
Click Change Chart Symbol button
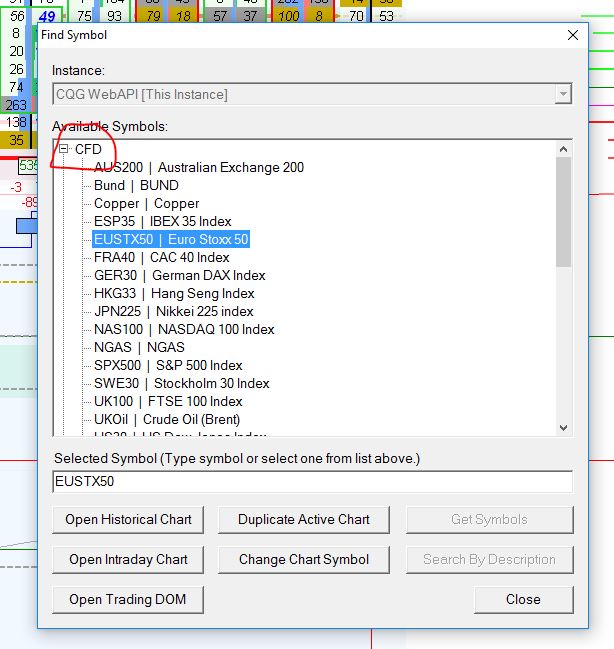[x=303, y=560]
